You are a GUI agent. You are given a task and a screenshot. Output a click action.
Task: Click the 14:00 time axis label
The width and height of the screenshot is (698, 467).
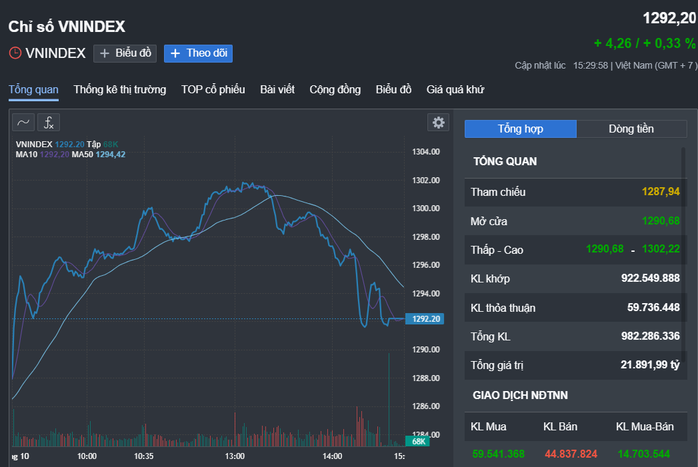pyautogui.click(x=332, y=456)
